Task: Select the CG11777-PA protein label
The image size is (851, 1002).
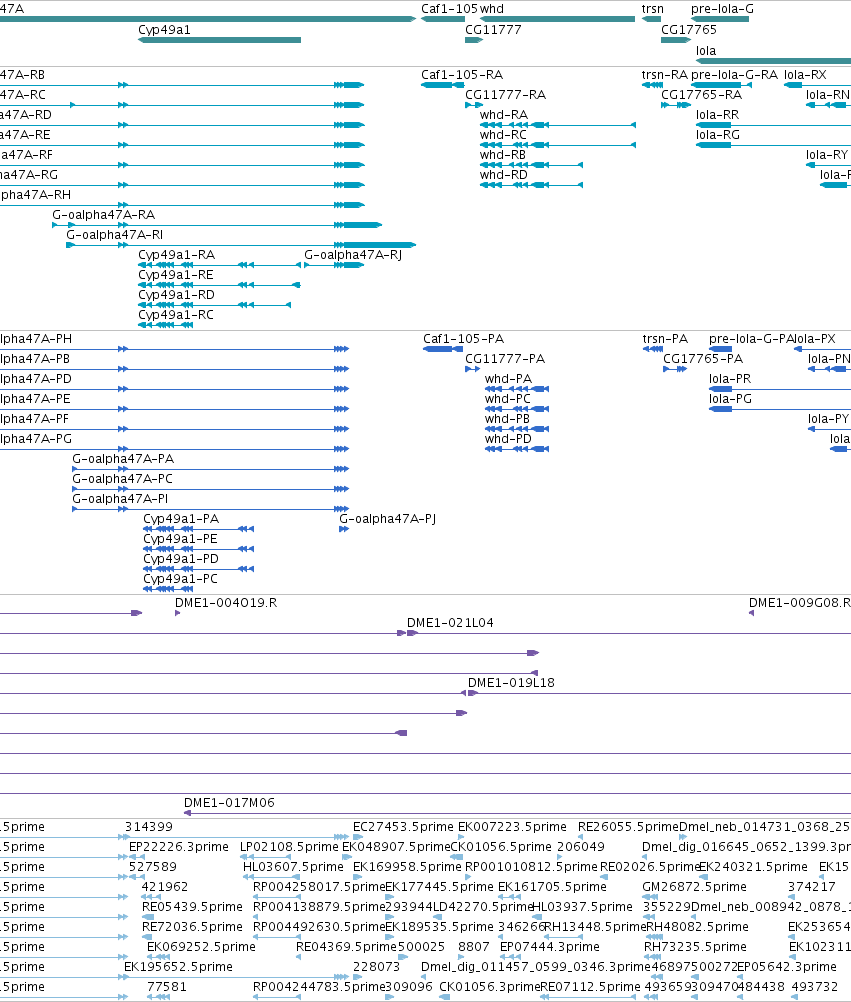Action: (x=505, y=358)
